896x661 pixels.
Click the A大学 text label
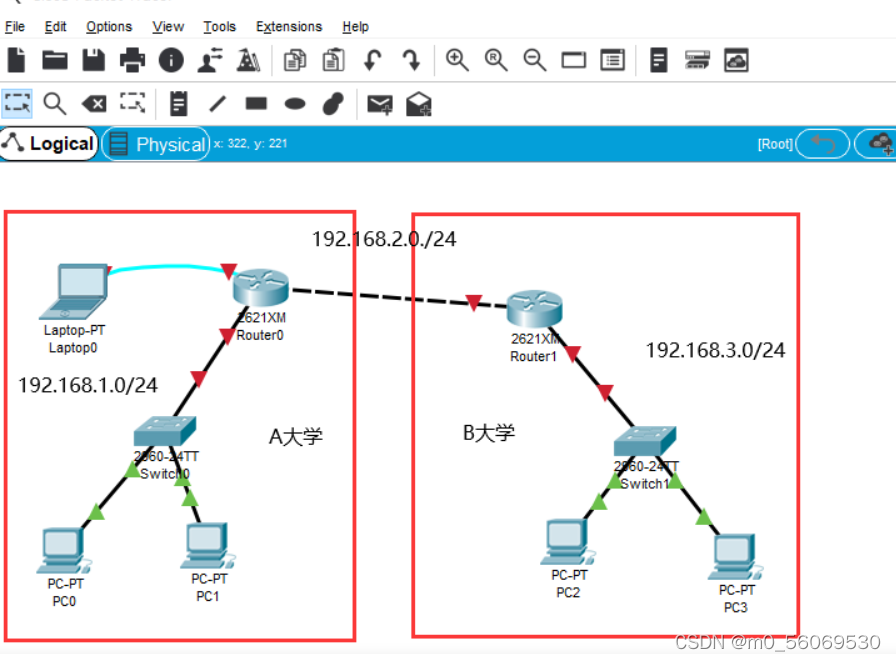(x=295, y=437)
